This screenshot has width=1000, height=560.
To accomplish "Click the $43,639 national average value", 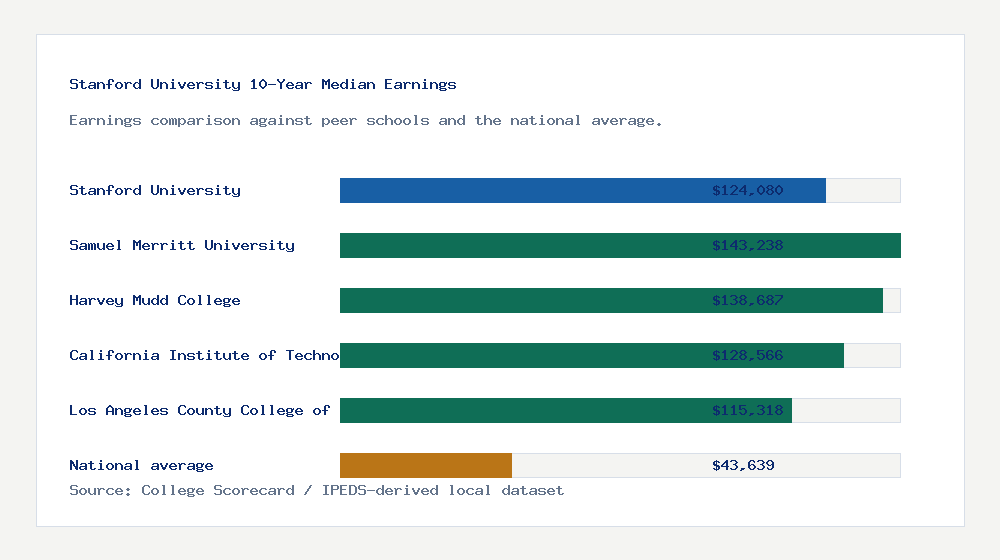I will 743,466.
